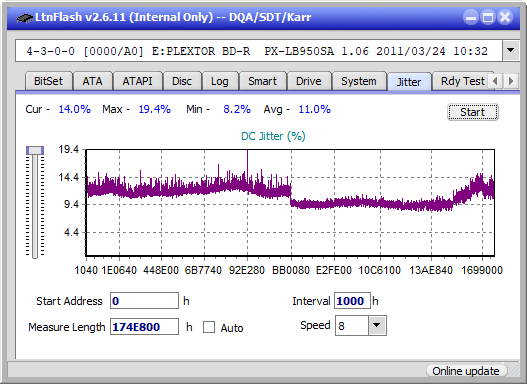
Task: Switch to the System tab
Action: pyautogui.click(x=359, y=81)
